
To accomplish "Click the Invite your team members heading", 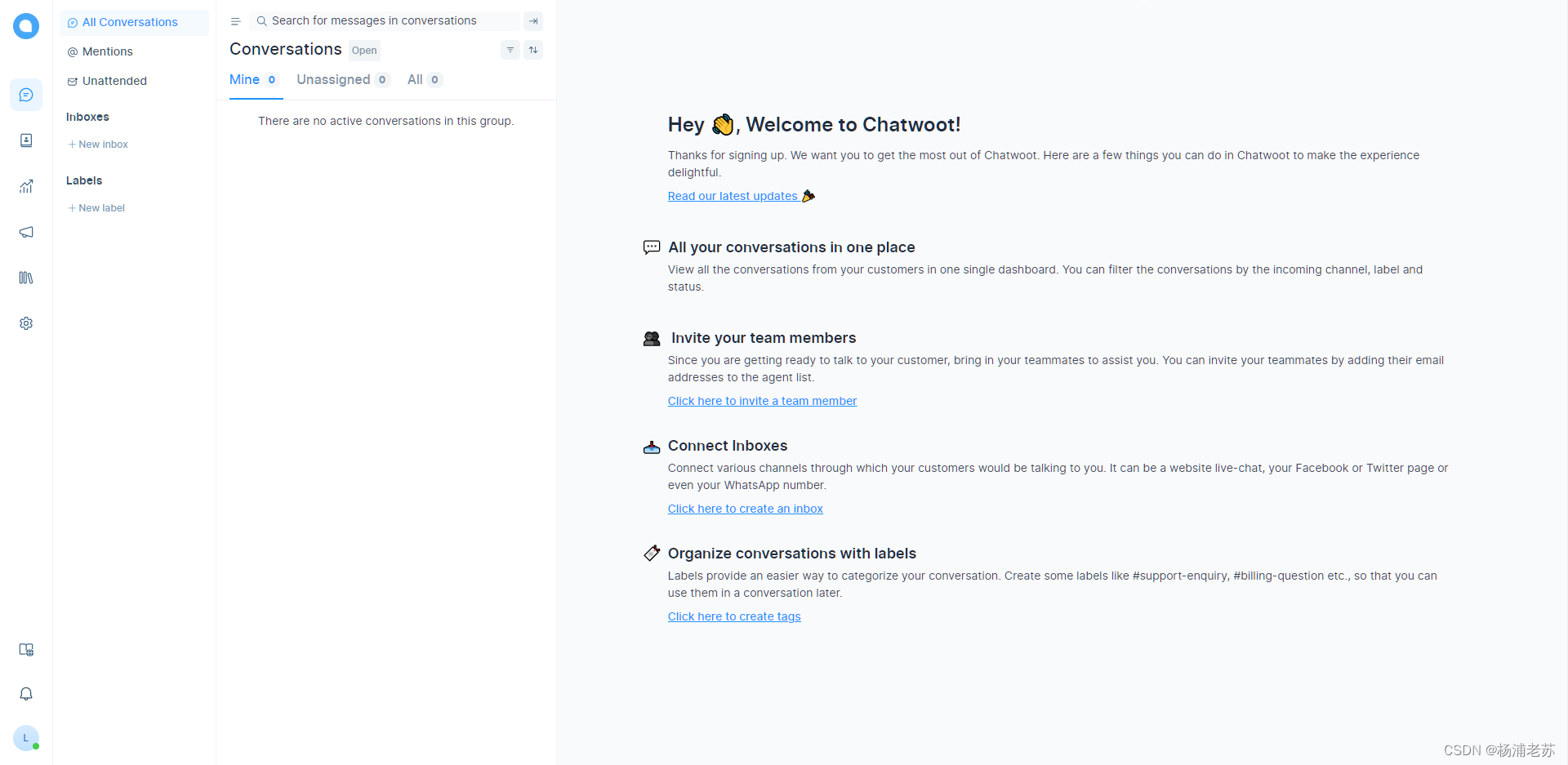I will [x=764, y=338].
